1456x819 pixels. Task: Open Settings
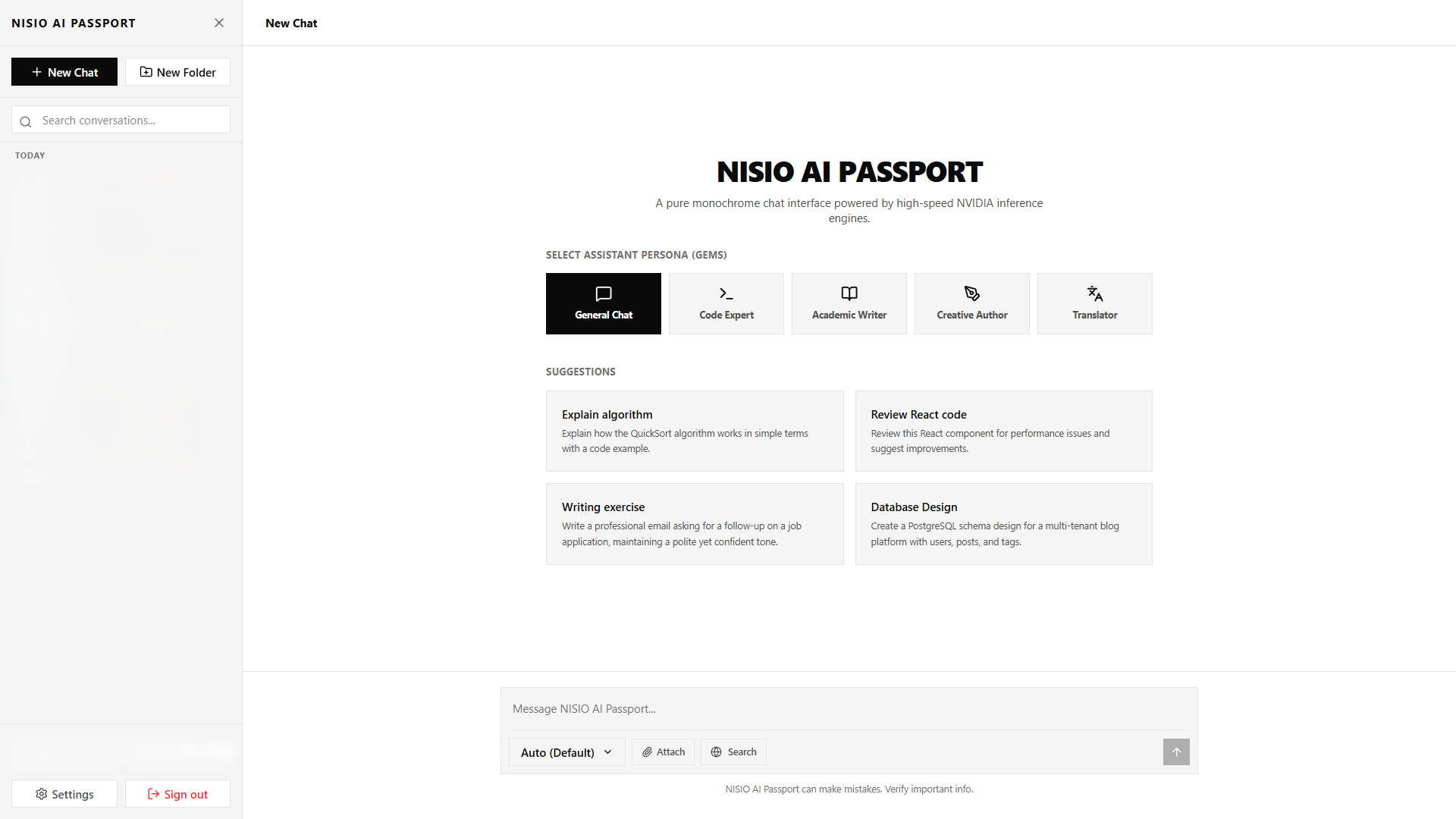[64, 794]
